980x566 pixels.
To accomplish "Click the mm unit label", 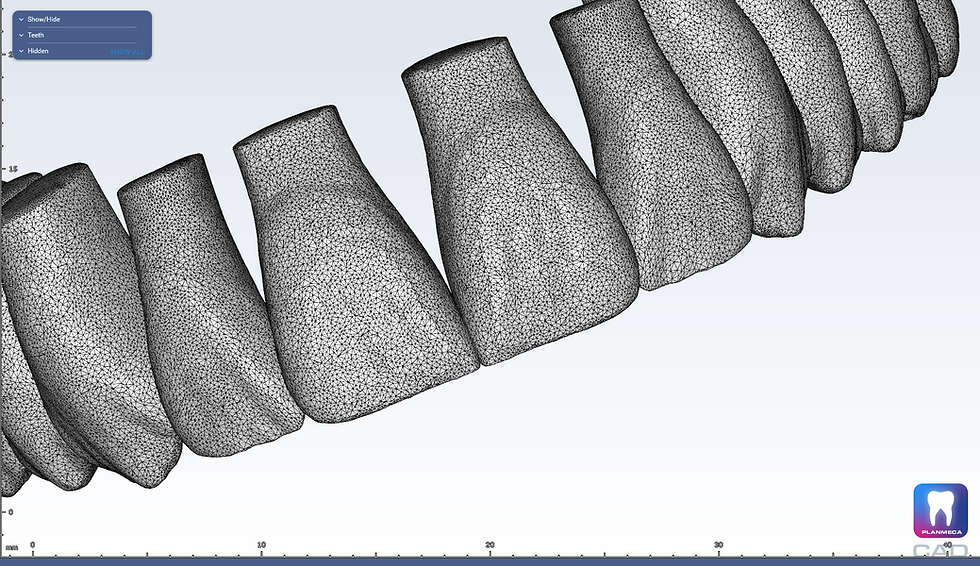I will tap(11, 548).
